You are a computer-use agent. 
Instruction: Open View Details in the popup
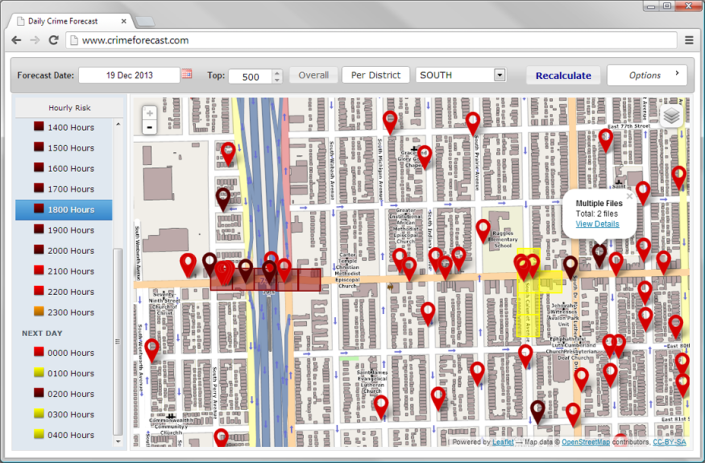tap(597, 223)
